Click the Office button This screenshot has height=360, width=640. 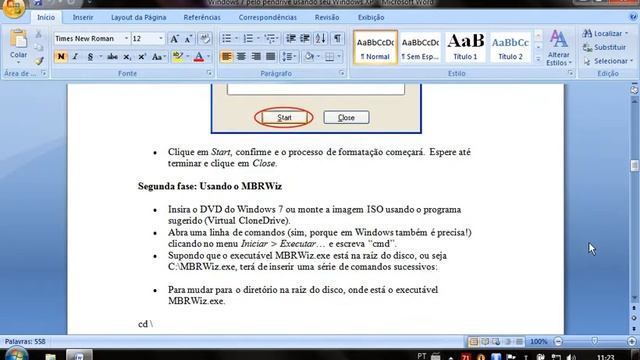click(x=13, y=8)
